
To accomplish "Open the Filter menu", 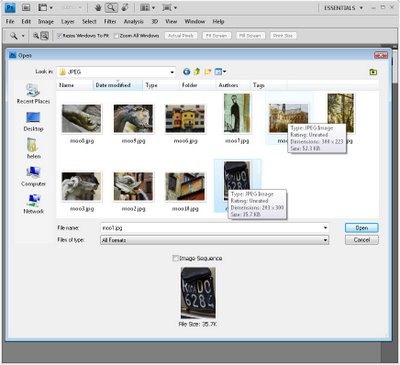I will [110, 22].
